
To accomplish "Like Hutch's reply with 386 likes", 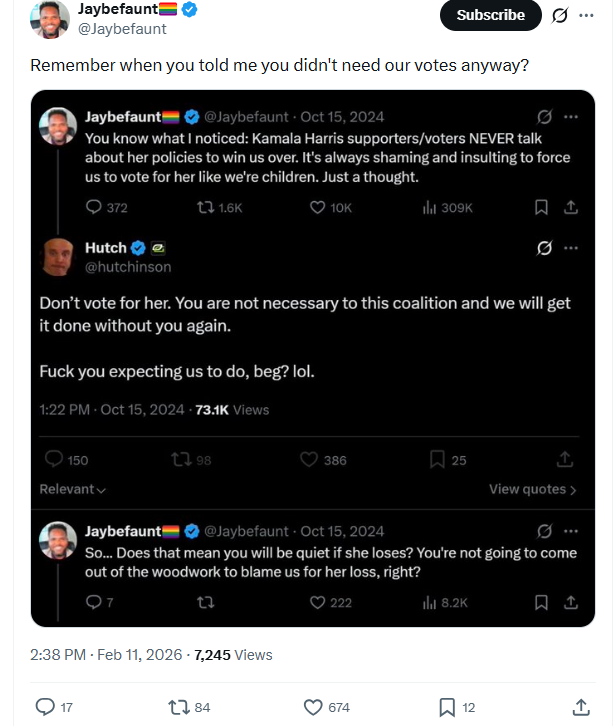I will click(x=310, y=460).
